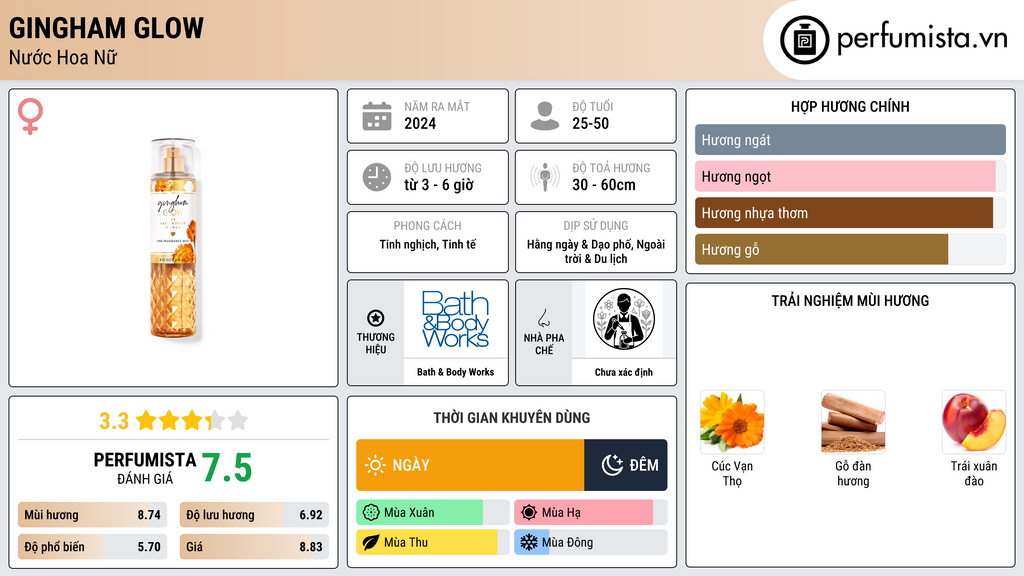1024x576 pixels.
Task: Click the Độ phổ biến 5.70 score bar
Action: pyautogui.click(x=93, y=547)
